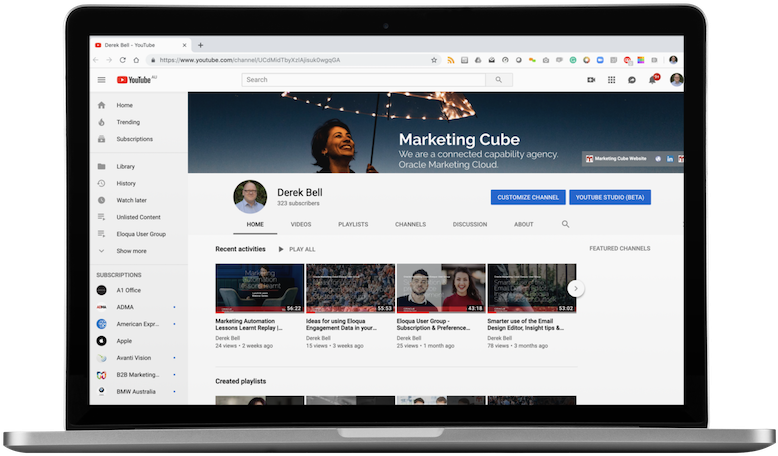Open the create video camera icon
This screenshot has height=456, width=778.
click(x=591, y=80)
